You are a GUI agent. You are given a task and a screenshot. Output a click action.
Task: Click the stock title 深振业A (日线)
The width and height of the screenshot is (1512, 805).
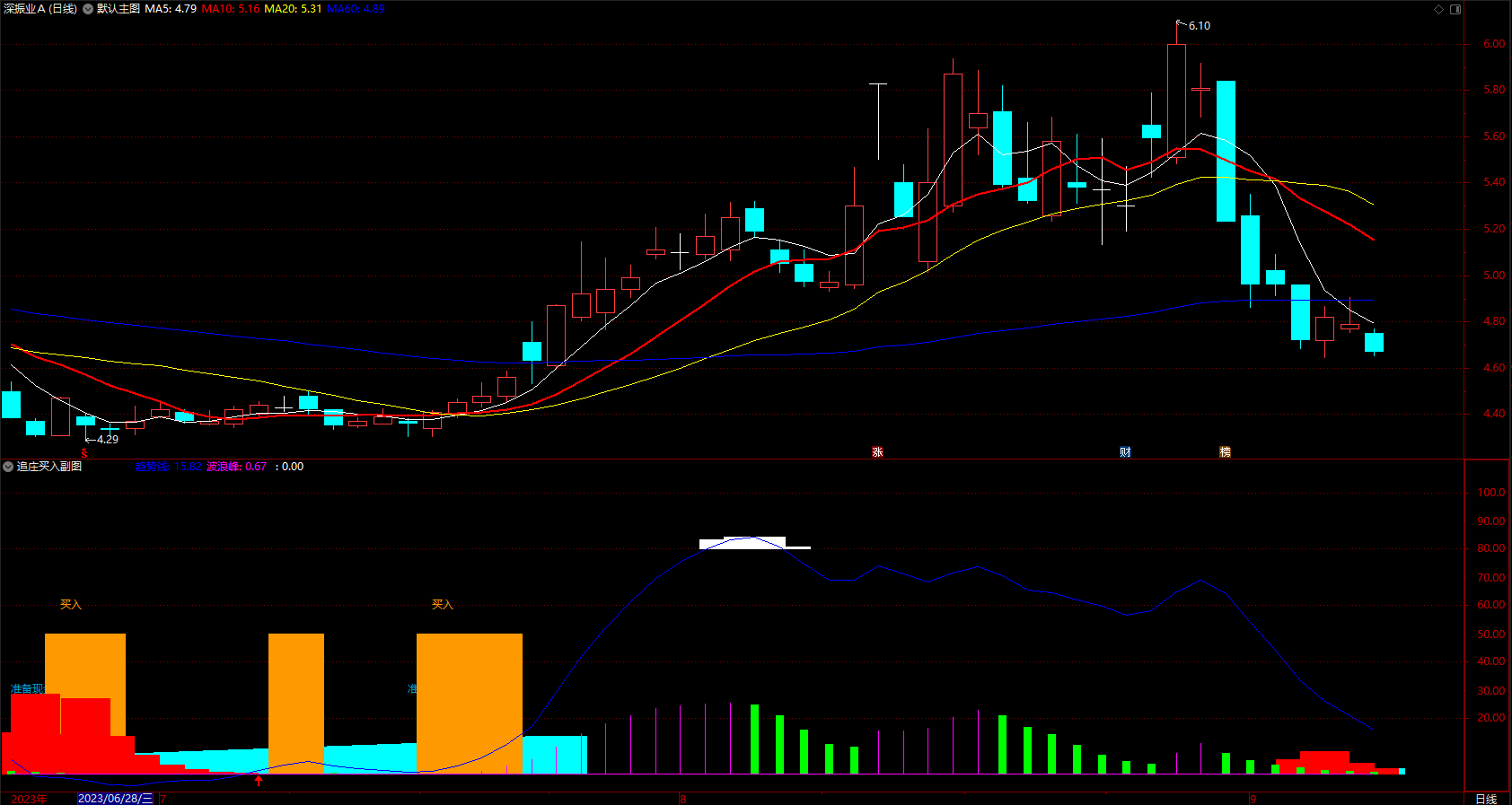(40, 9)
